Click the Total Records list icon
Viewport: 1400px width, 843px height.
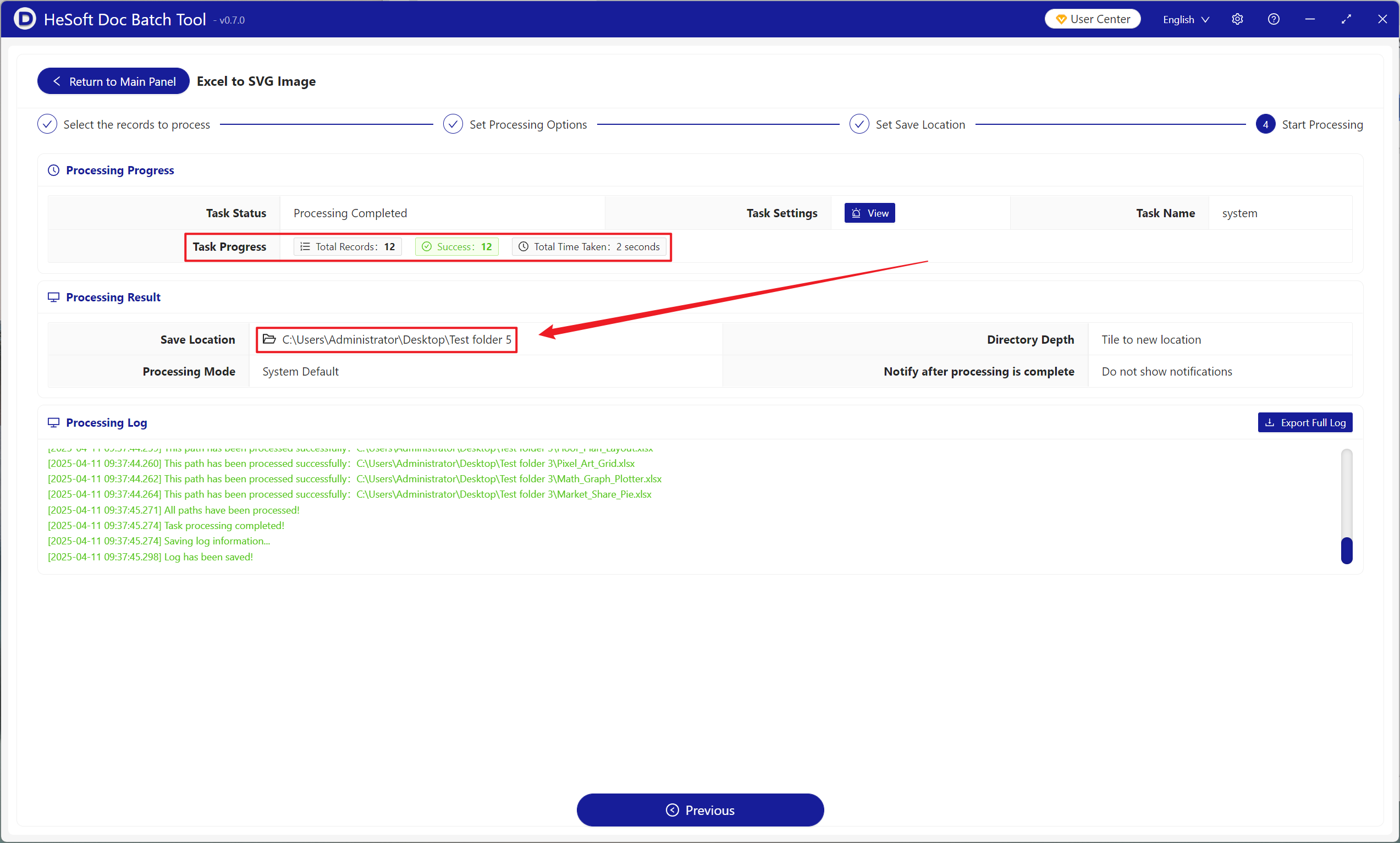point(305,246)
